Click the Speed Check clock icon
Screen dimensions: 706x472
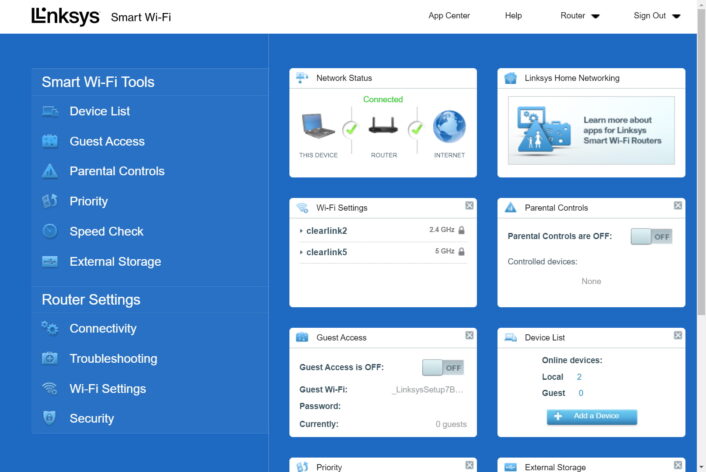50,231
